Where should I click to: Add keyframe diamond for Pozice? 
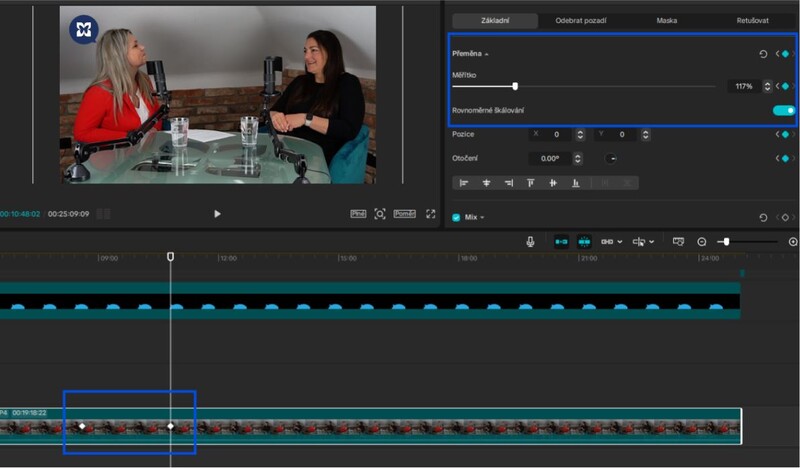point(785,134)
